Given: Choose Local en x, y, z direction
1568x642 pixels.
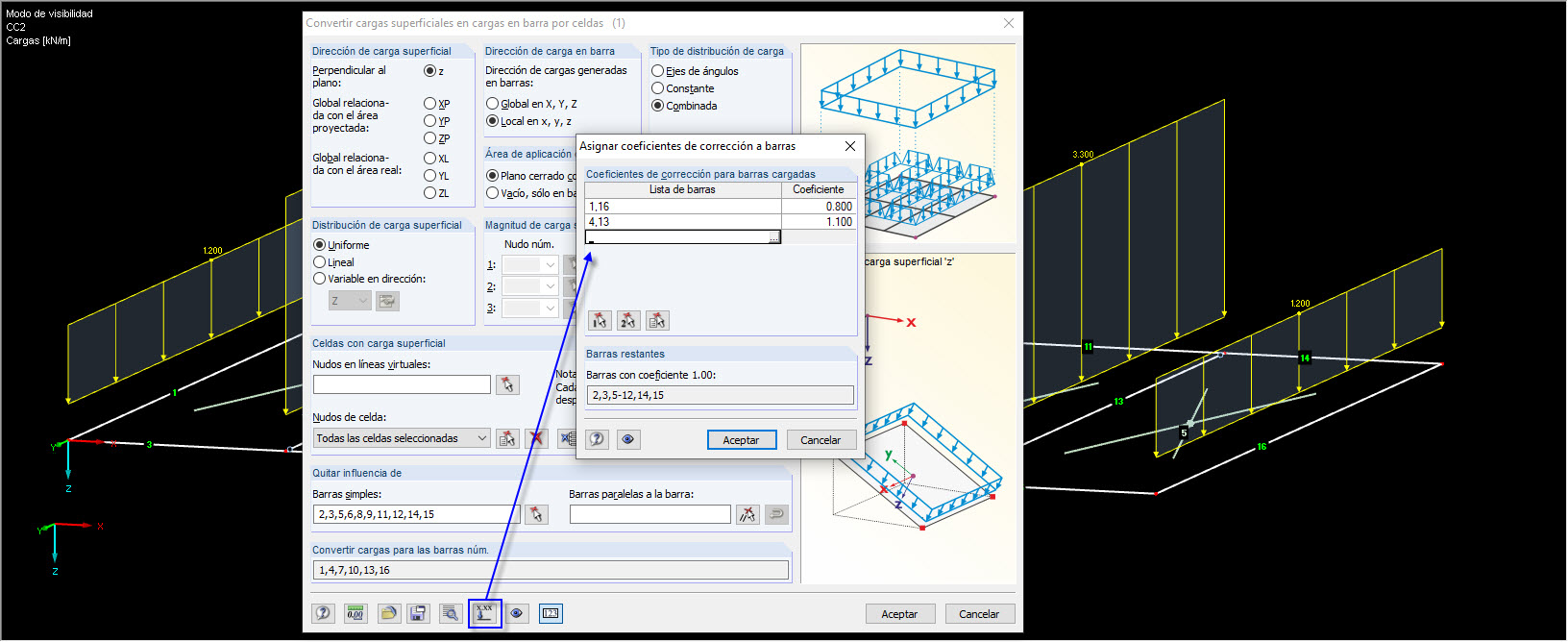Looking at the screenshot, I should pos(492,121).
